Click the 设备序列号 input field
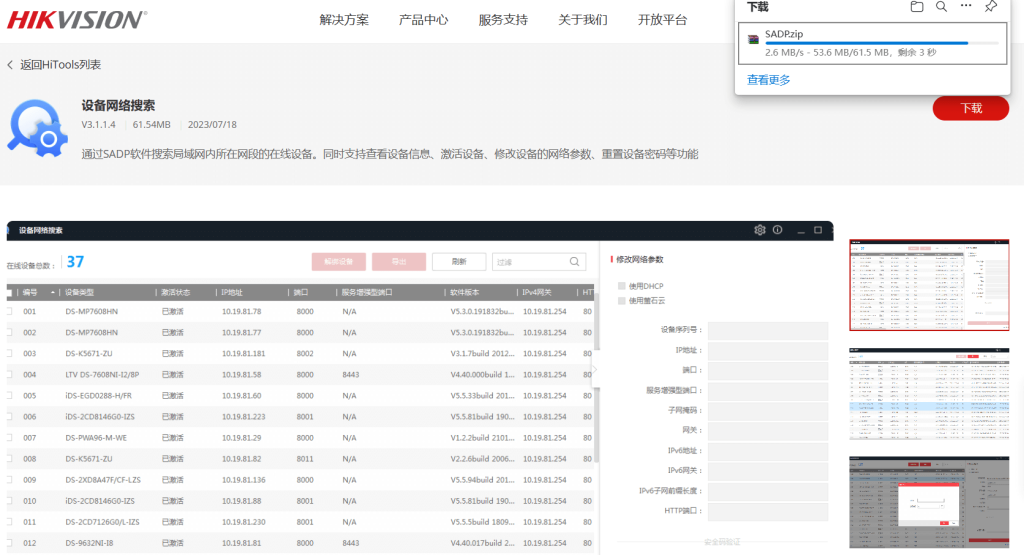Image resolution: width=1024 pixels, height=555 pixels. (x=767, y=330)
